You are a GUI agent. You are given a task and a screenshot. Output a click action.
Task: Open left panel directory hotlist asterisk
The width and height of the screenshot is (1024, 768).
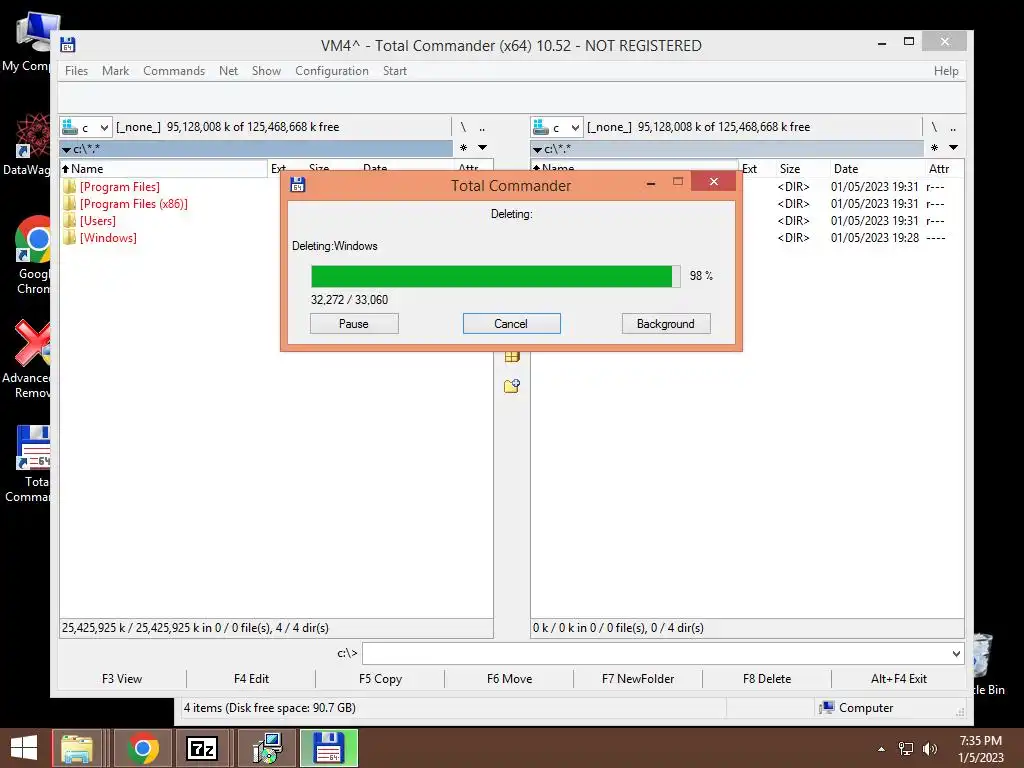pos(463,148)
